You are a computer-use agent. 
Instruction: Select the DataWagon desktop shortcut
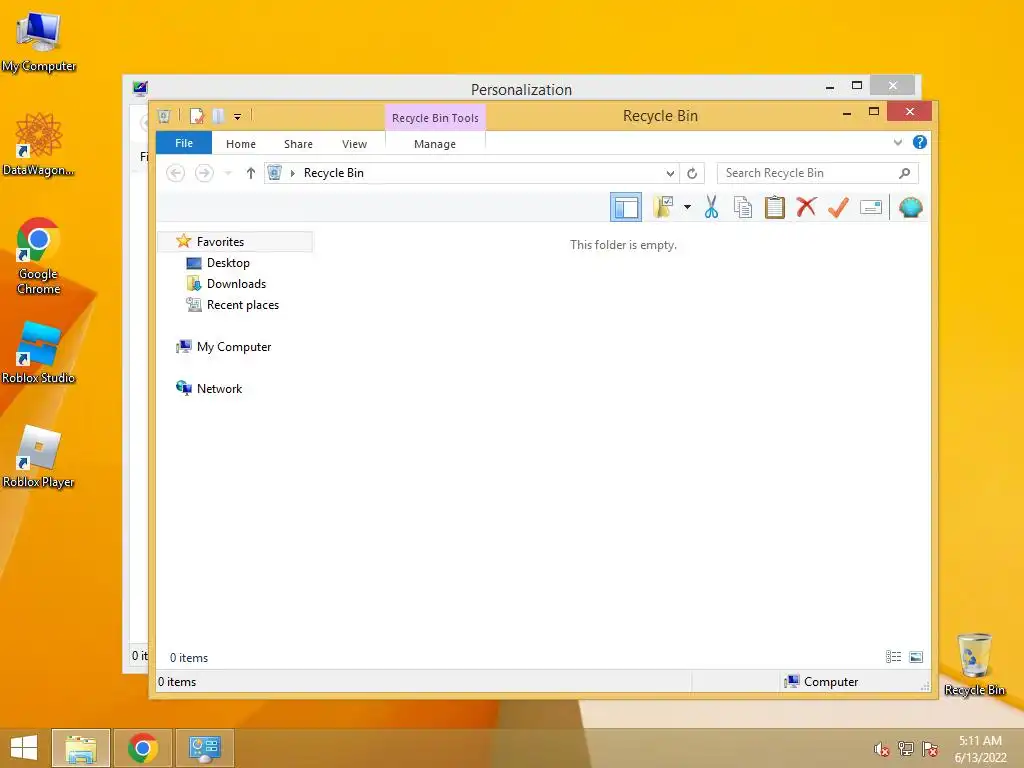coord(39,144)
